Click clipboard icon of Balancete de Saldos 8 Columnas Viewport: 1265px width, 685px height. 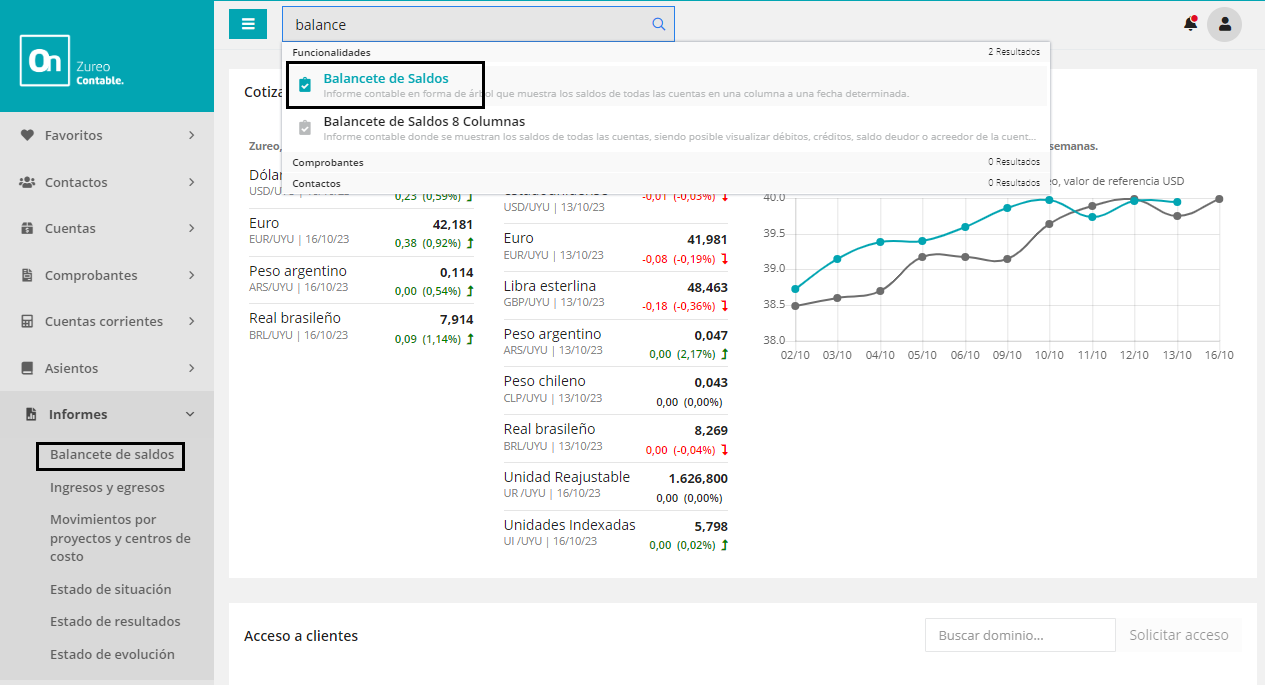click(x=305, y=127)
